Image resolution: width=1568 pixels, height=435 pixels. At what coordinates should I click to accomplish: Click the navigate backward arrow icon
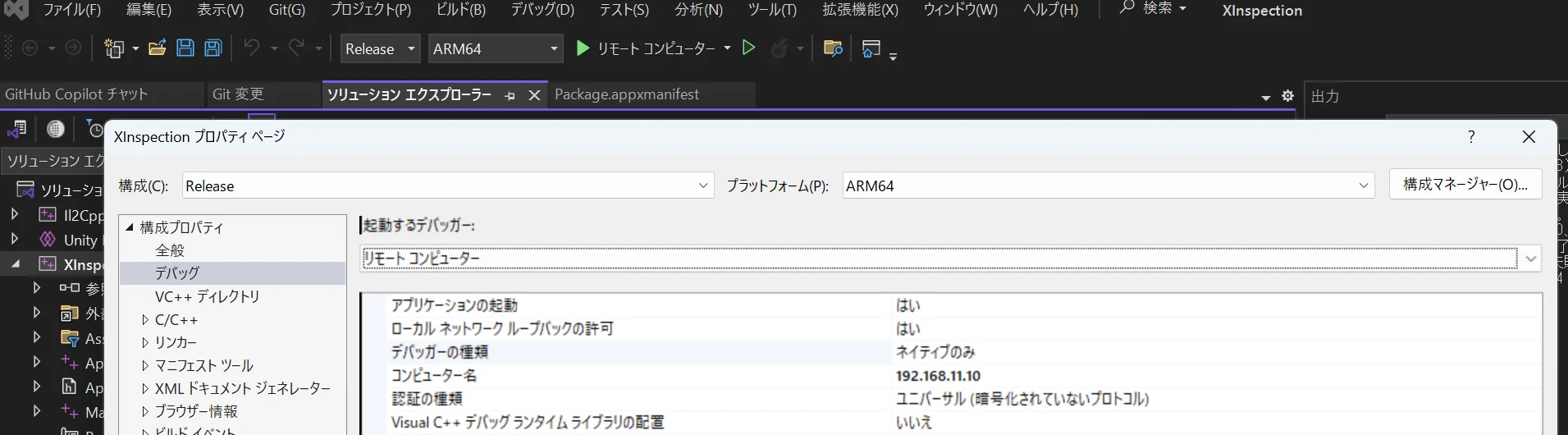[x=30, y=48]
